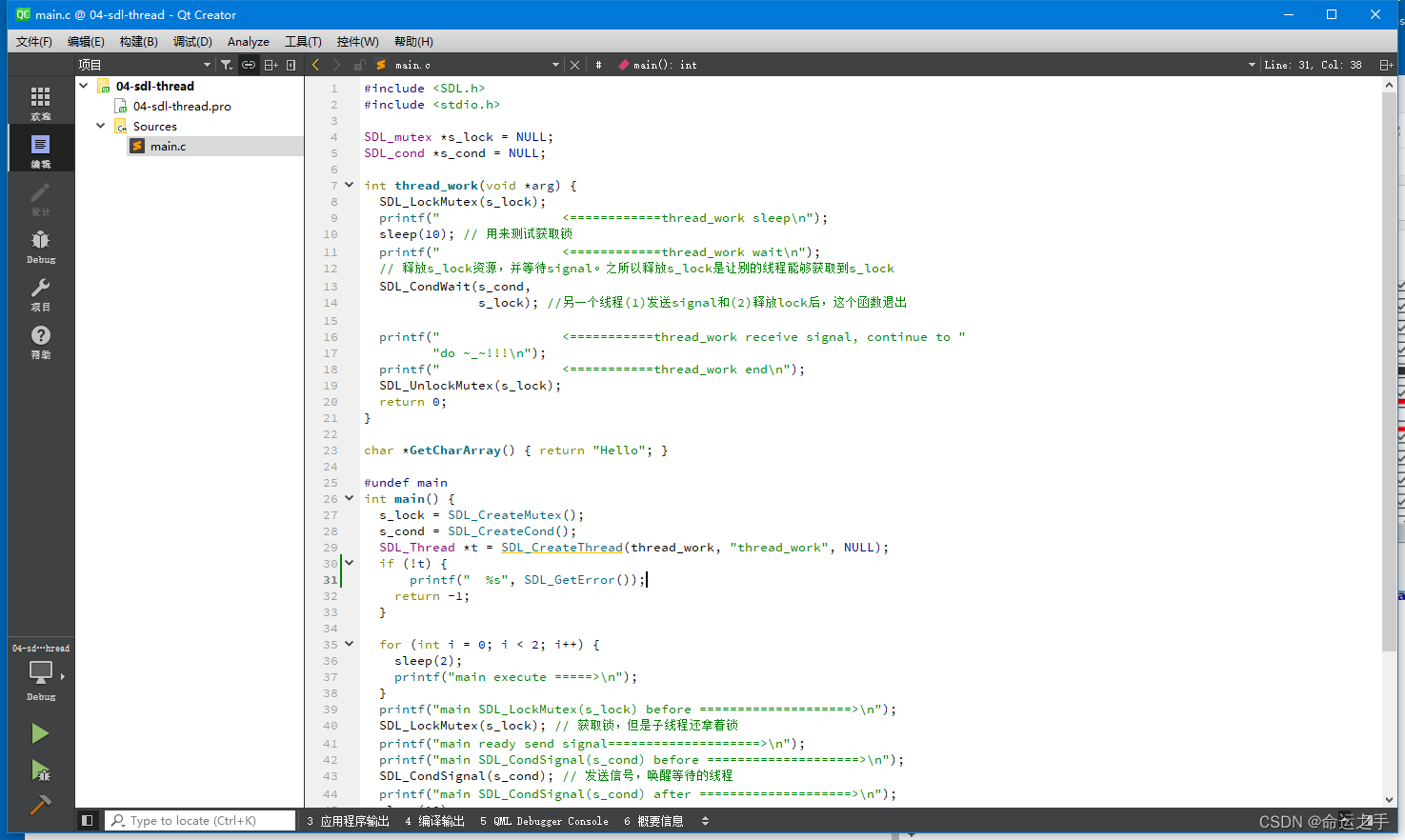Split the editor view icon
This screenshot has width=1405, height=840.
pyautogui.click(x=1386, y=65)
